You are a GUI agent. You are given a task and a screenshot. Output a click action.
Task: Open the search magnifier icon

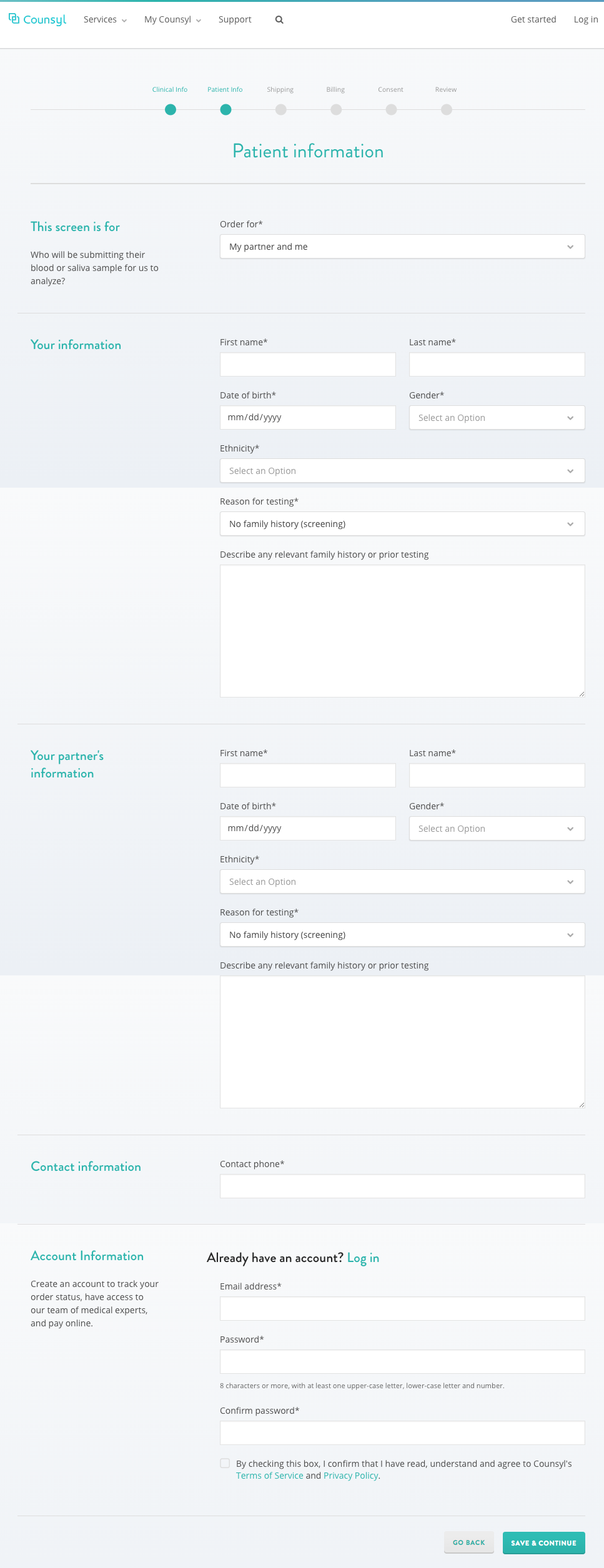coord(279,20)
